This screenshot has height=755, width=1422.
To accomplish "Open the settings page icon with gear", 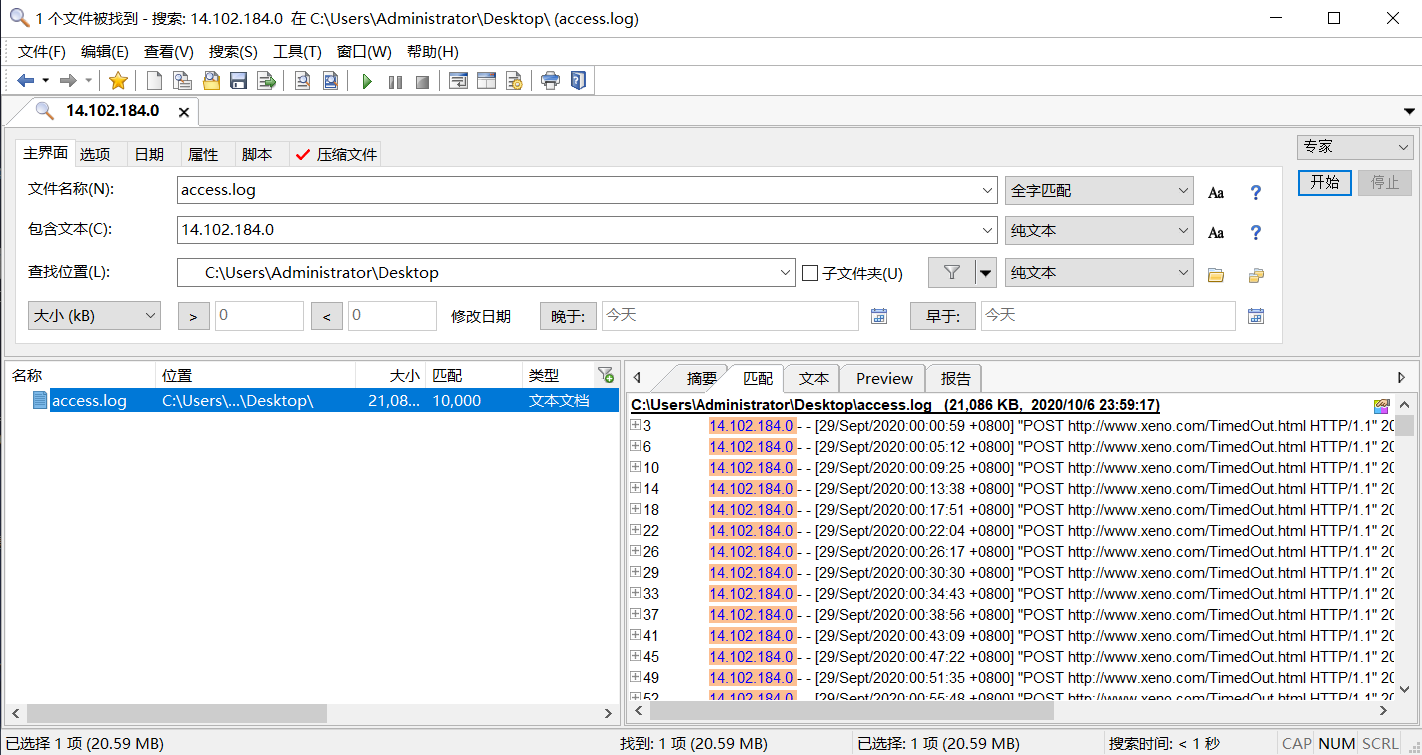I will coord(514,81).
